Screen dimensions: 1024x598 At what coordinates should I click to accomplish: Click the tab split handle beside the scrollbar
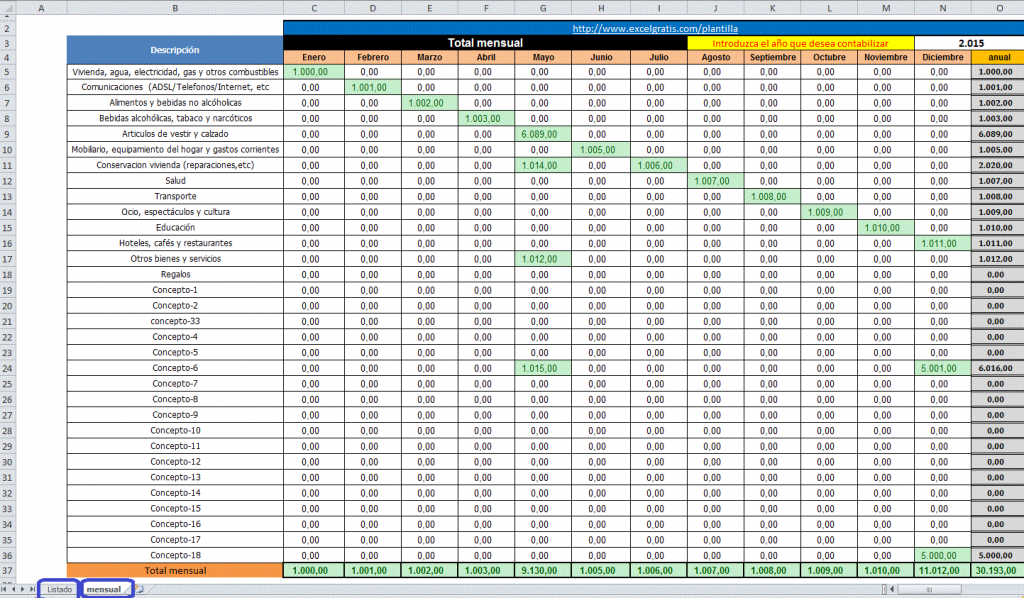tap(884, 590)
